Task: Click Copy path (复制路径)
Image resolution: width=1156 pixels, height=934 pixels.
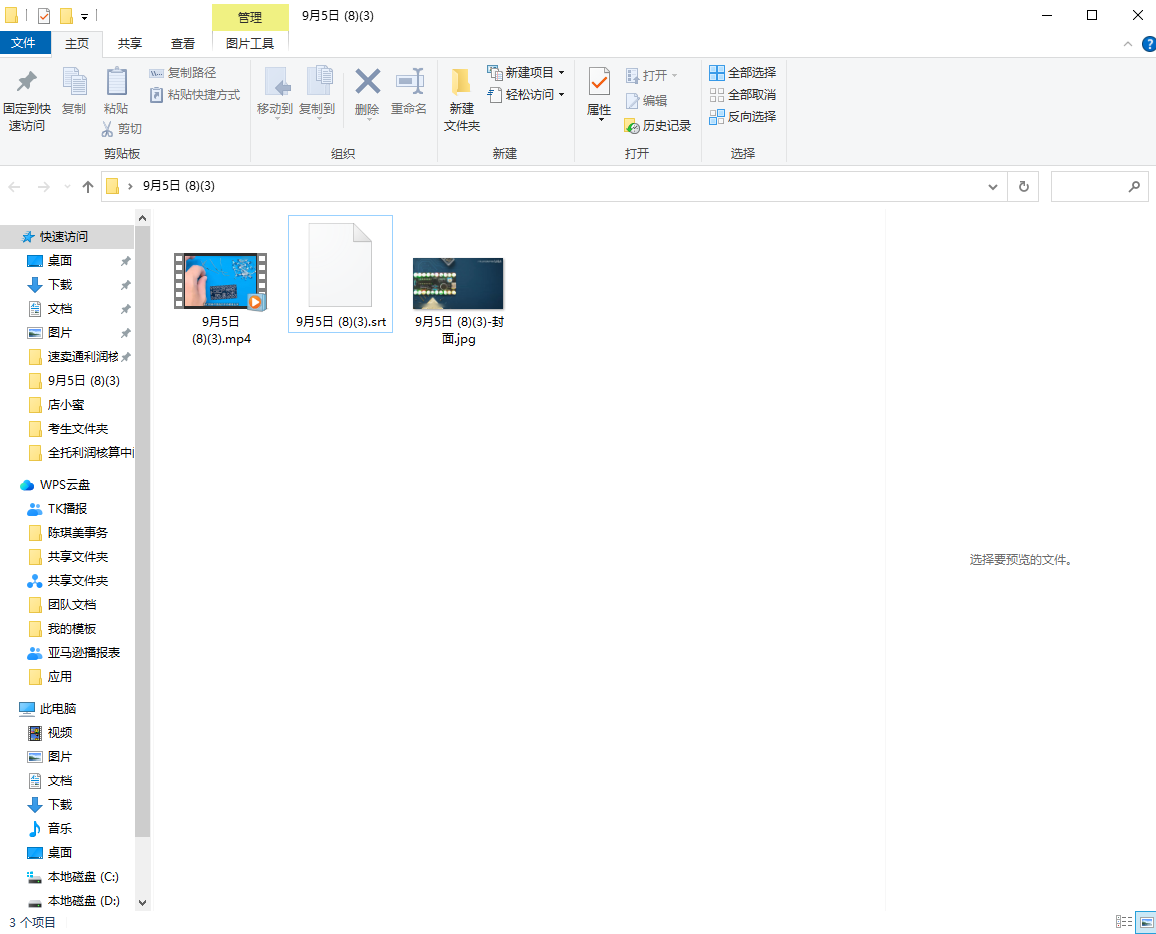Action: (x=183, y=72)
